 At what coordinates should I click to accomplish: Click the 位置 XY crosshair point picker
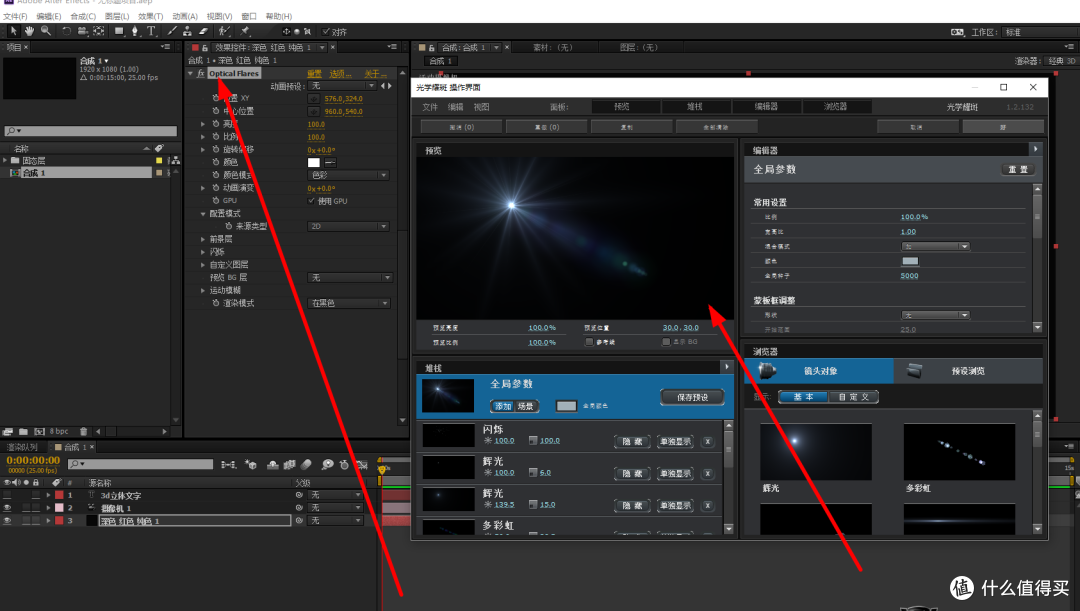pos(313,99)
